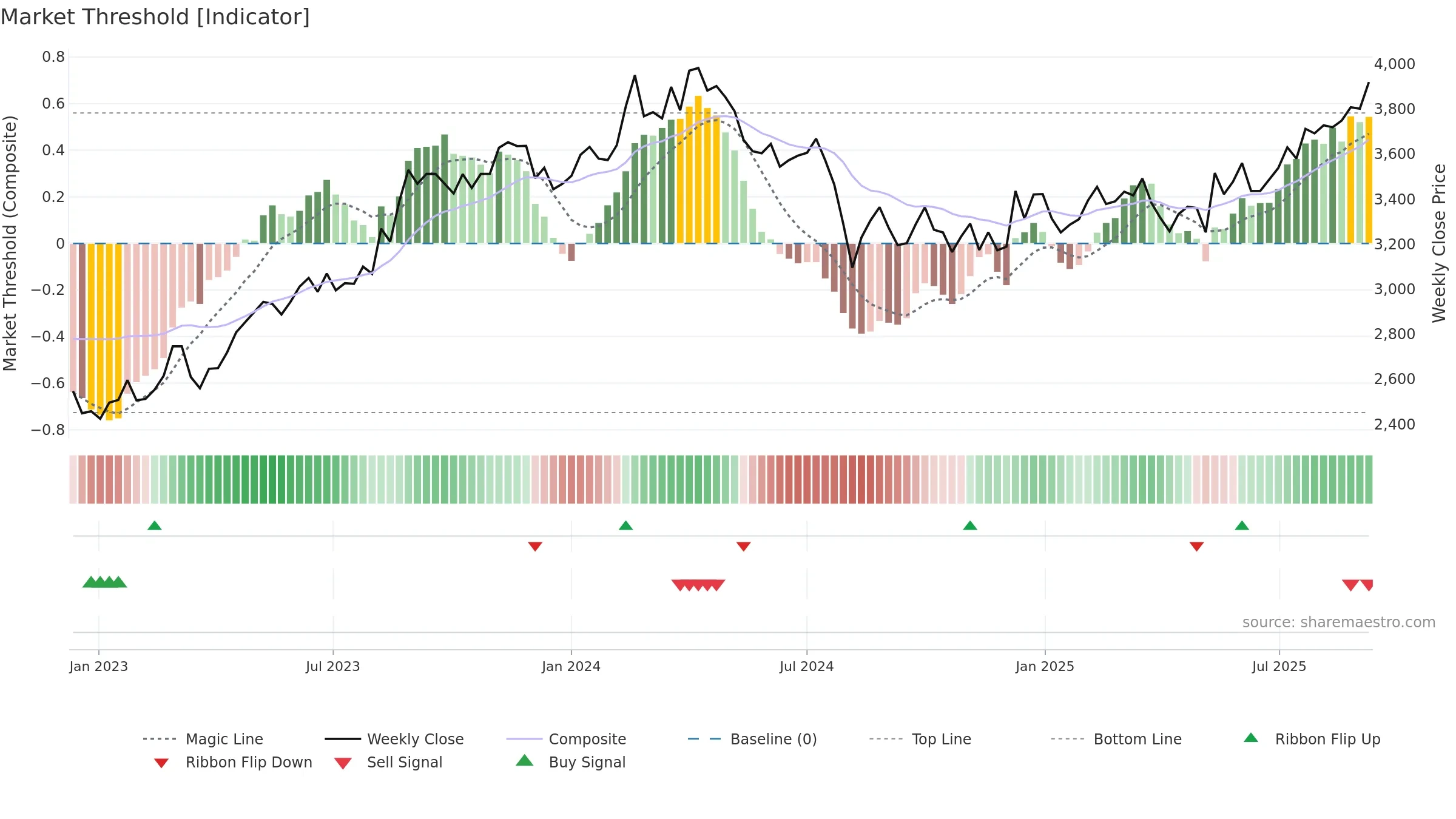
Task: Click the Jan 2024 x-axis label
Action: click(571, 667)
